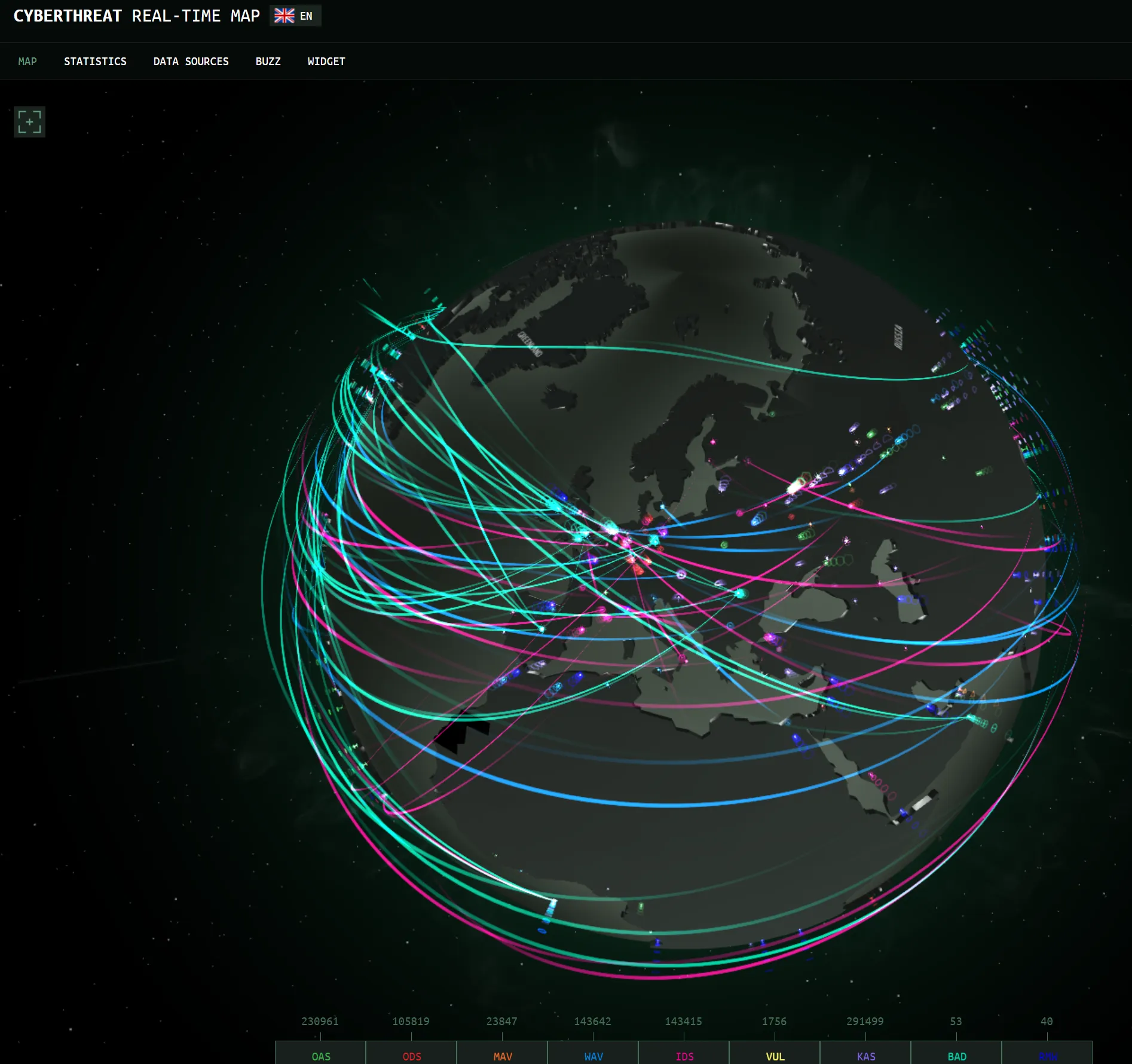Click the fullscreen expand icon on the map
This screenshot has height=1064, width=1132.
point(29,121)
